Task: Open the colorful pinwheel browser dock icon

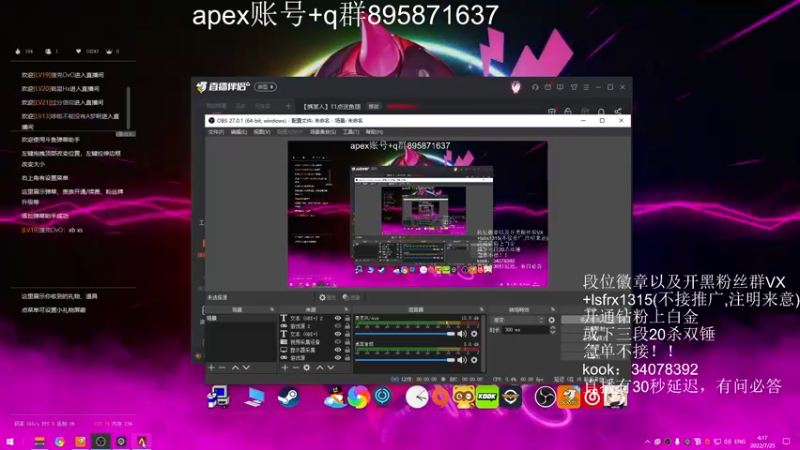Action: [x=359, y=396]
